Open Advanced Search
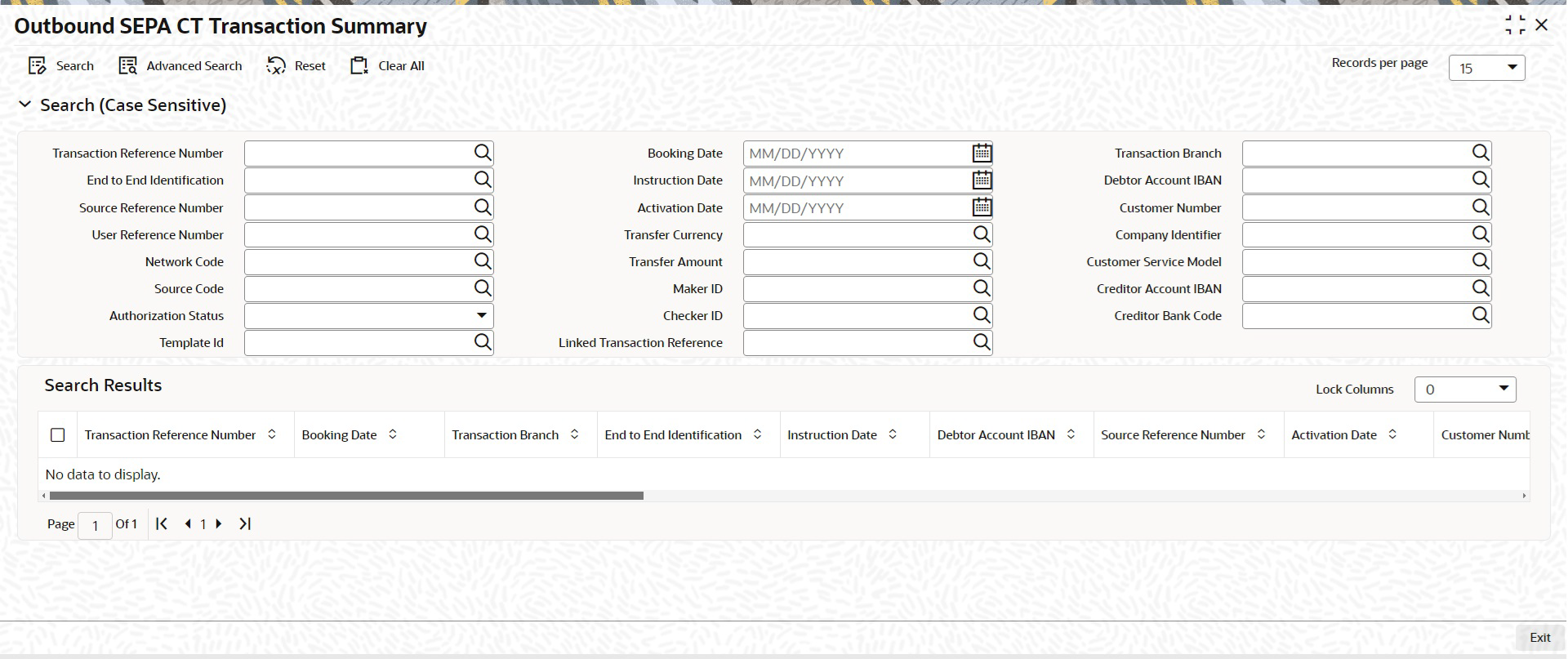 click(180, 66)
